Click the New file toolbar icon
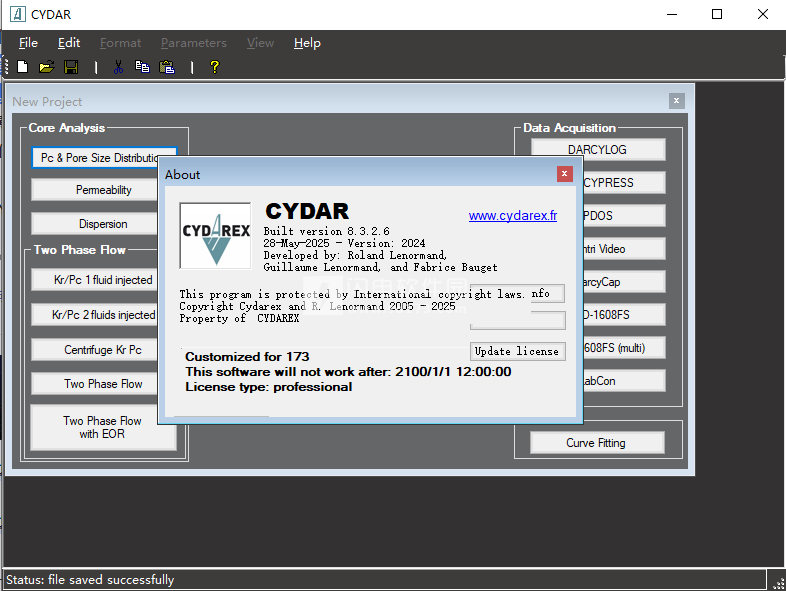The height and width of the screenshot is (591, 786). click(23, 67)
